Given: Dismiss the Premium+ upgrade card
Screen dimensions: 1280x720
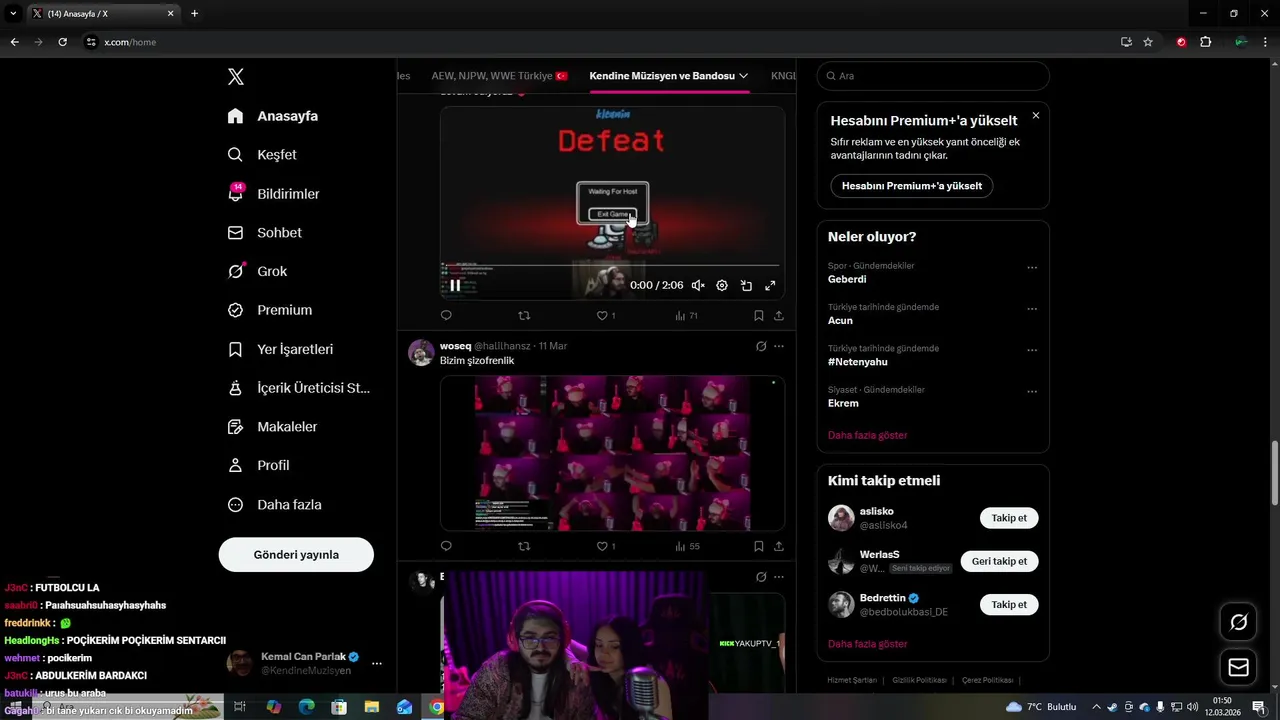Looking at the screenshot, I should pos(1036,116).
